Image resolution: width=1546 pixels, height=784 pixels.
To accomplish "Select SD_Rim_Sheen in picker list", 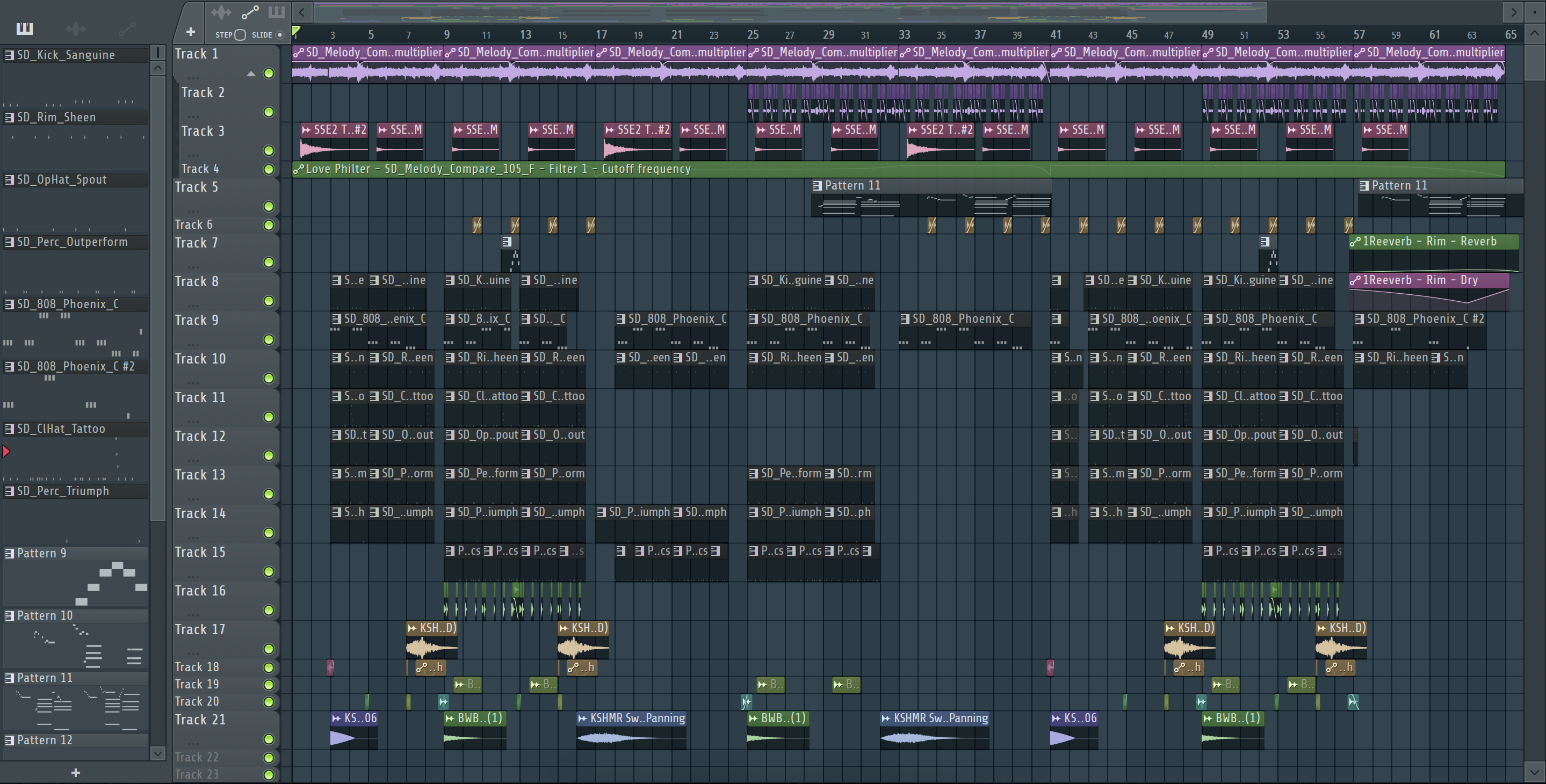I will [76, 118].
